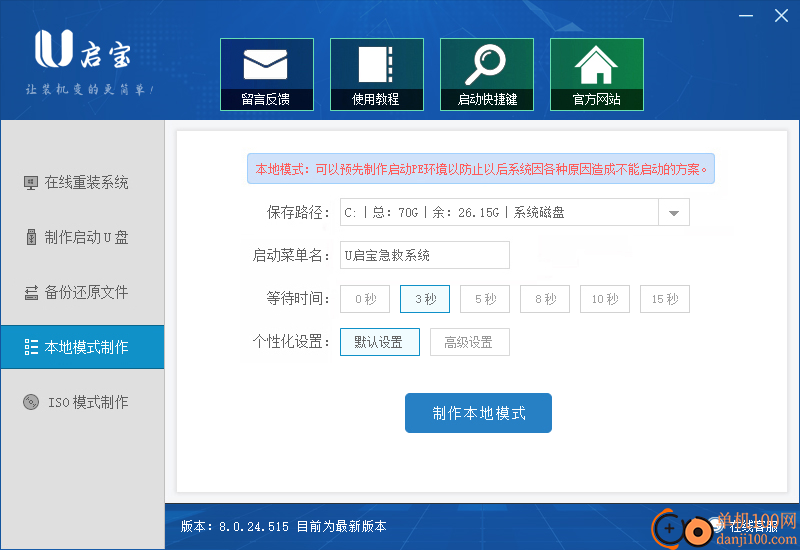This screenshot has width=800, height=550.
Task: Click the 等待时间 label
Action: (x=298, y=298)
